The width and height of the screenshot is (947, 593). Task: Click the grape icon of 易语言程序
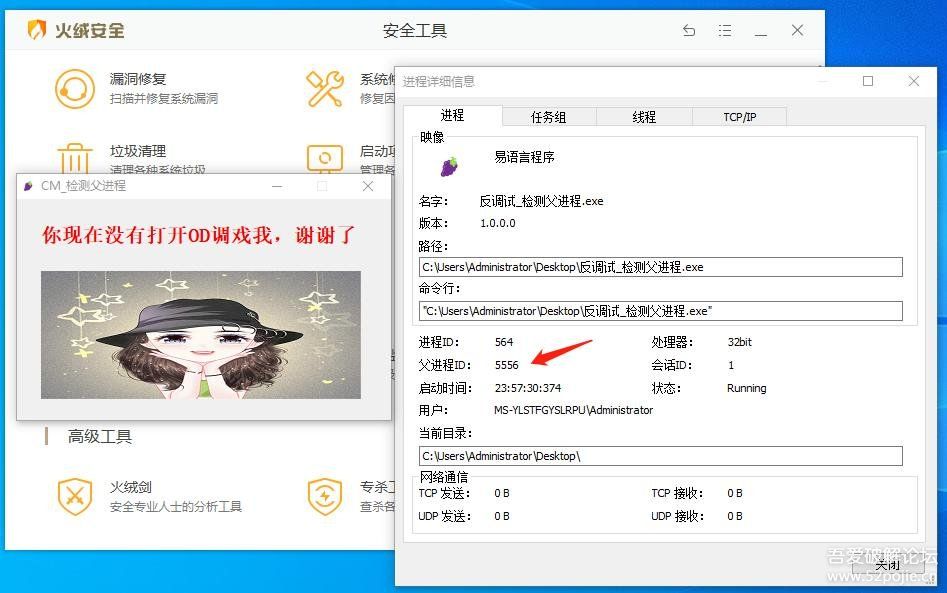pos(450,165)
